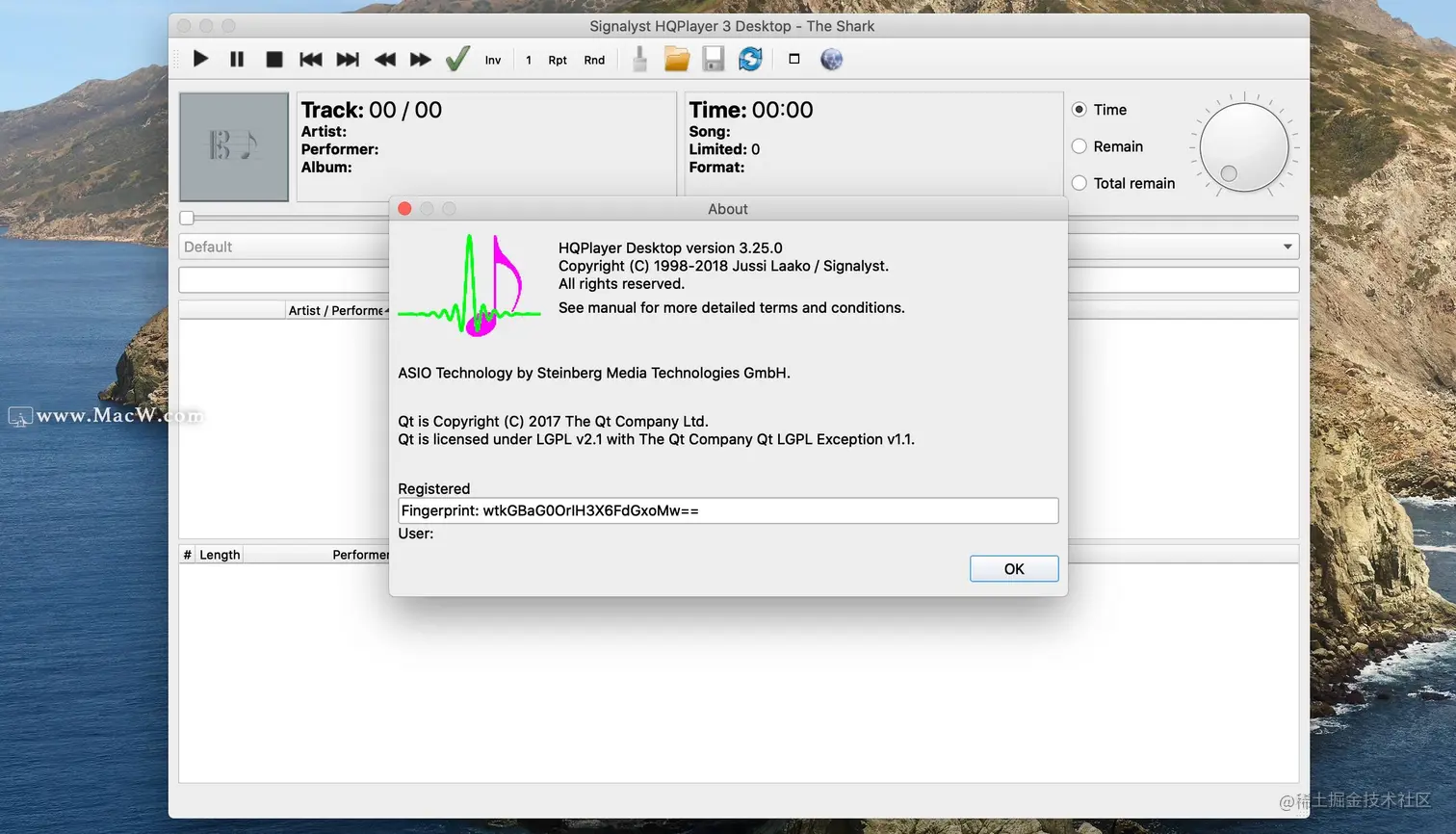Select the Remain radio button
Viewport: 1456px width, 834px height.
tap(1079, 146)
